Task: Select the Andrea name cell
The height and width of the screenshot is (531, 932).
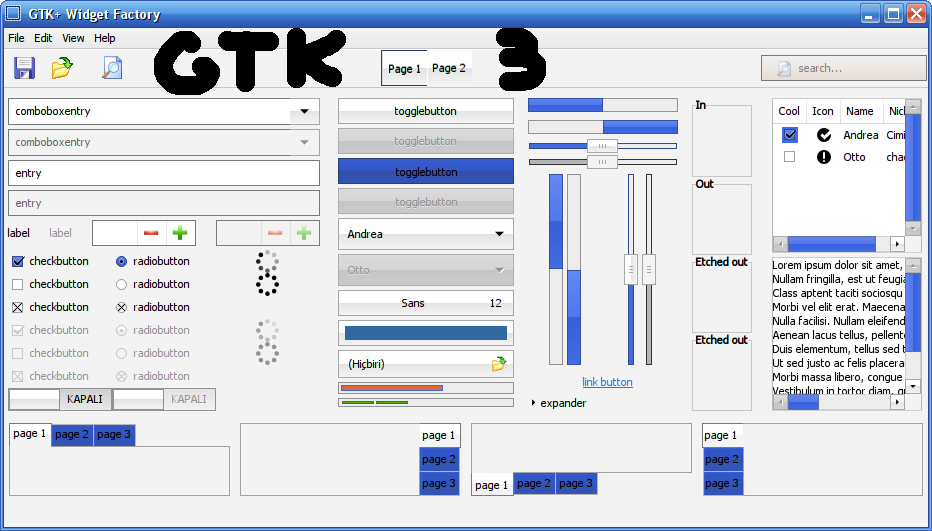Action: (x=861, y=135)
